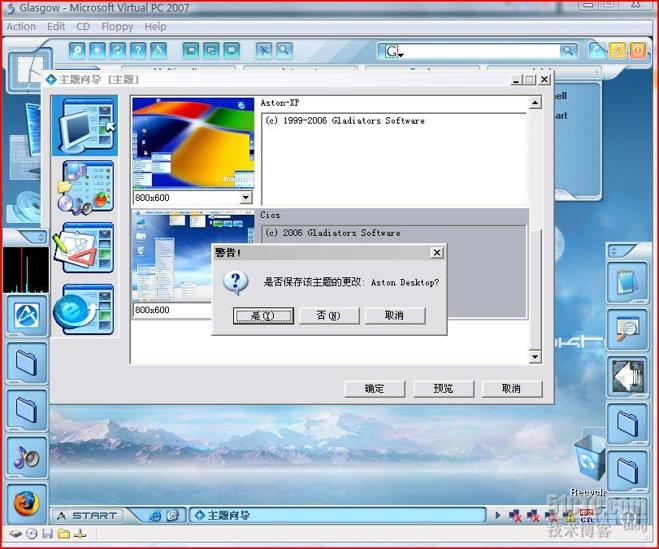
Task: Click the yellow key icon at the top right
Action: [617, 51]
